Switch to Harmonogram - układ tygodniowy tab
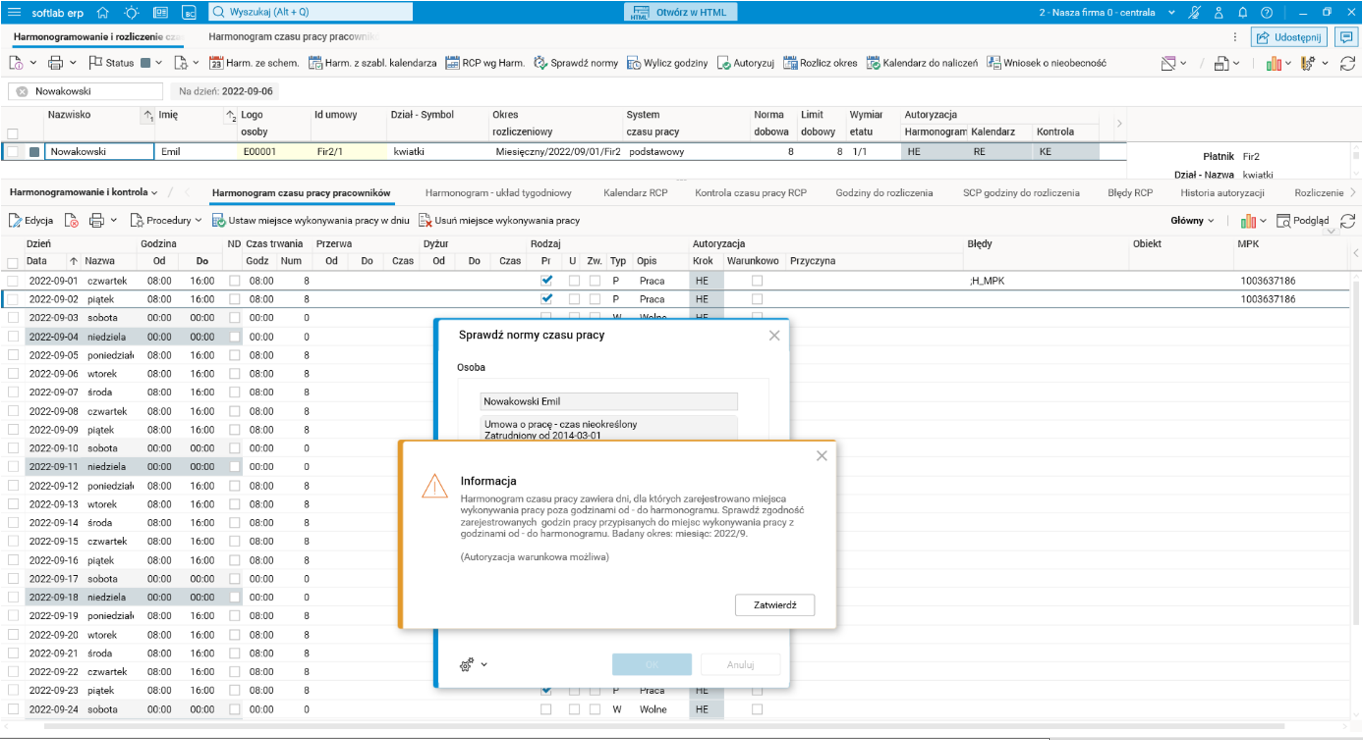Image resolution: width=1363 pixels, height=740 pixels. coord(498,192)
